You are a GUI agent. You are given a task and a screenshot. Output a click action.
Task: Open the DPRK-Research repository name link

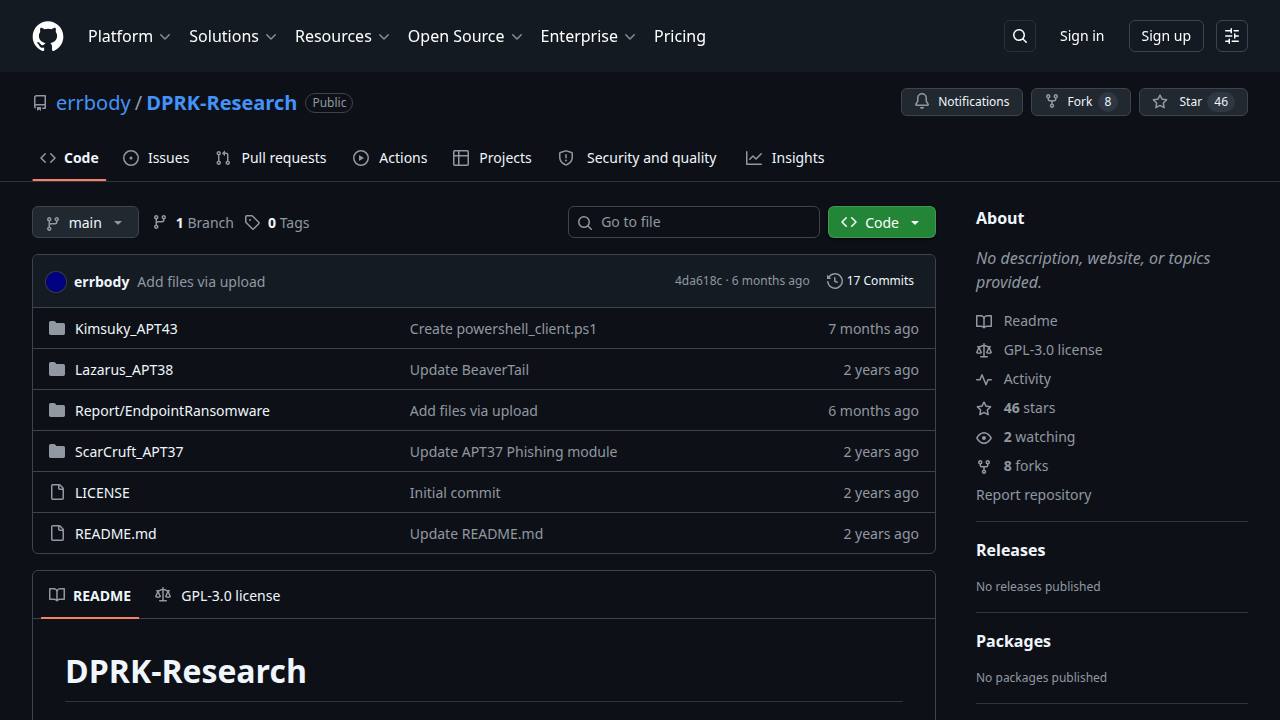tap(221, 103)
